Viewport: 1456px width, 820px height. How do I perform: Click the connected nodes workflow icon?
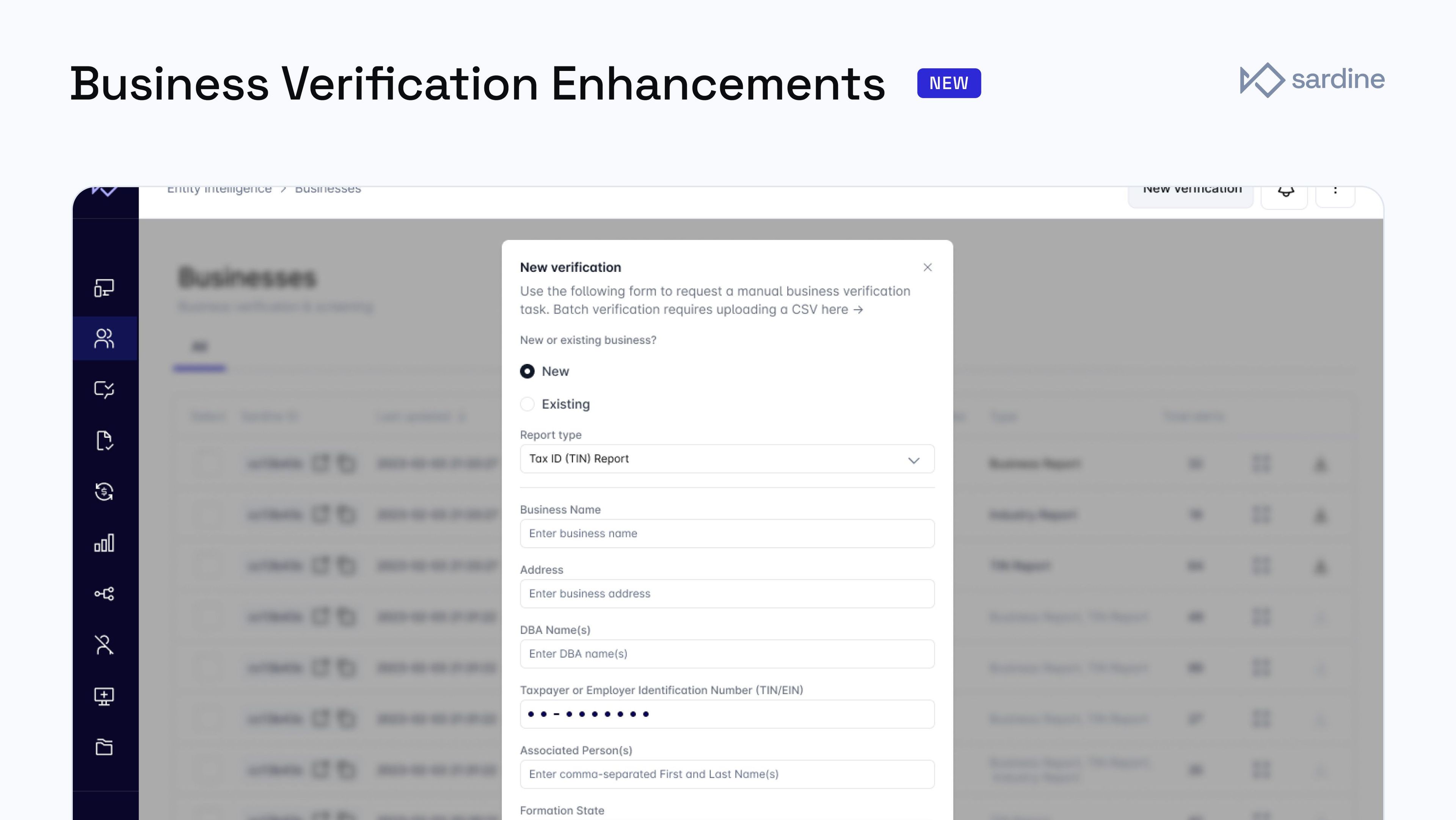click(x=104, y=593)
